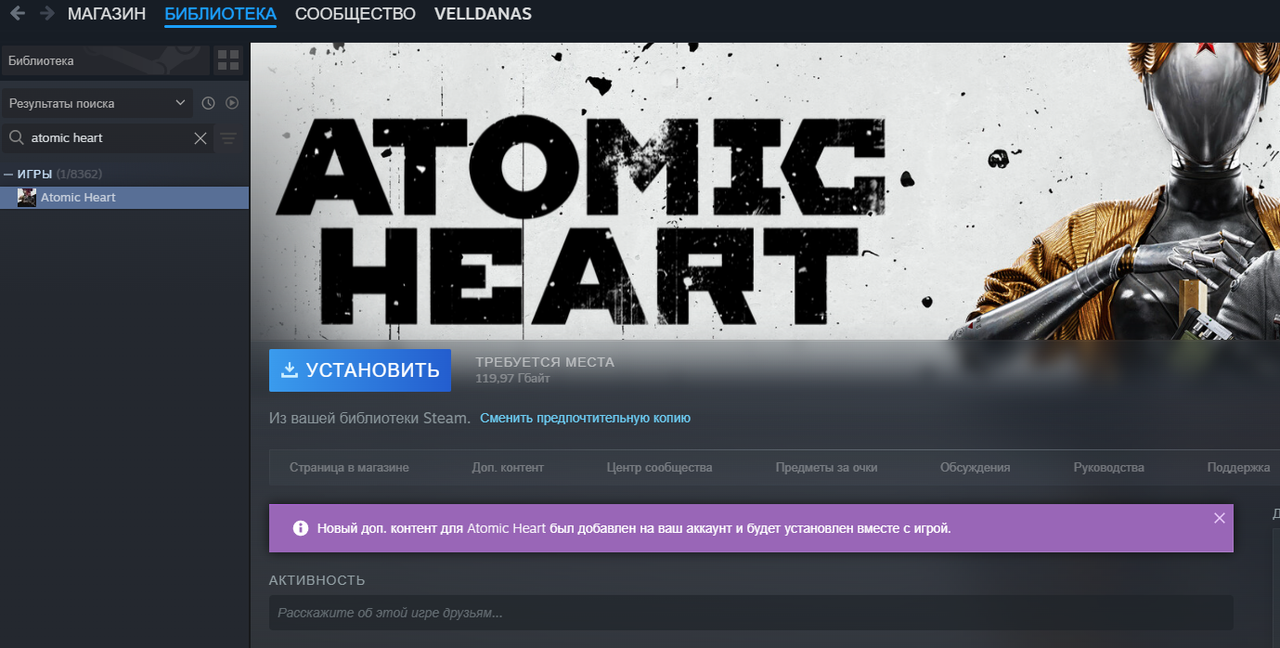Click the Atomic Heart game thumbnail icon
This screenshot has height=648, width=1280.
click(x=27, y=198)
